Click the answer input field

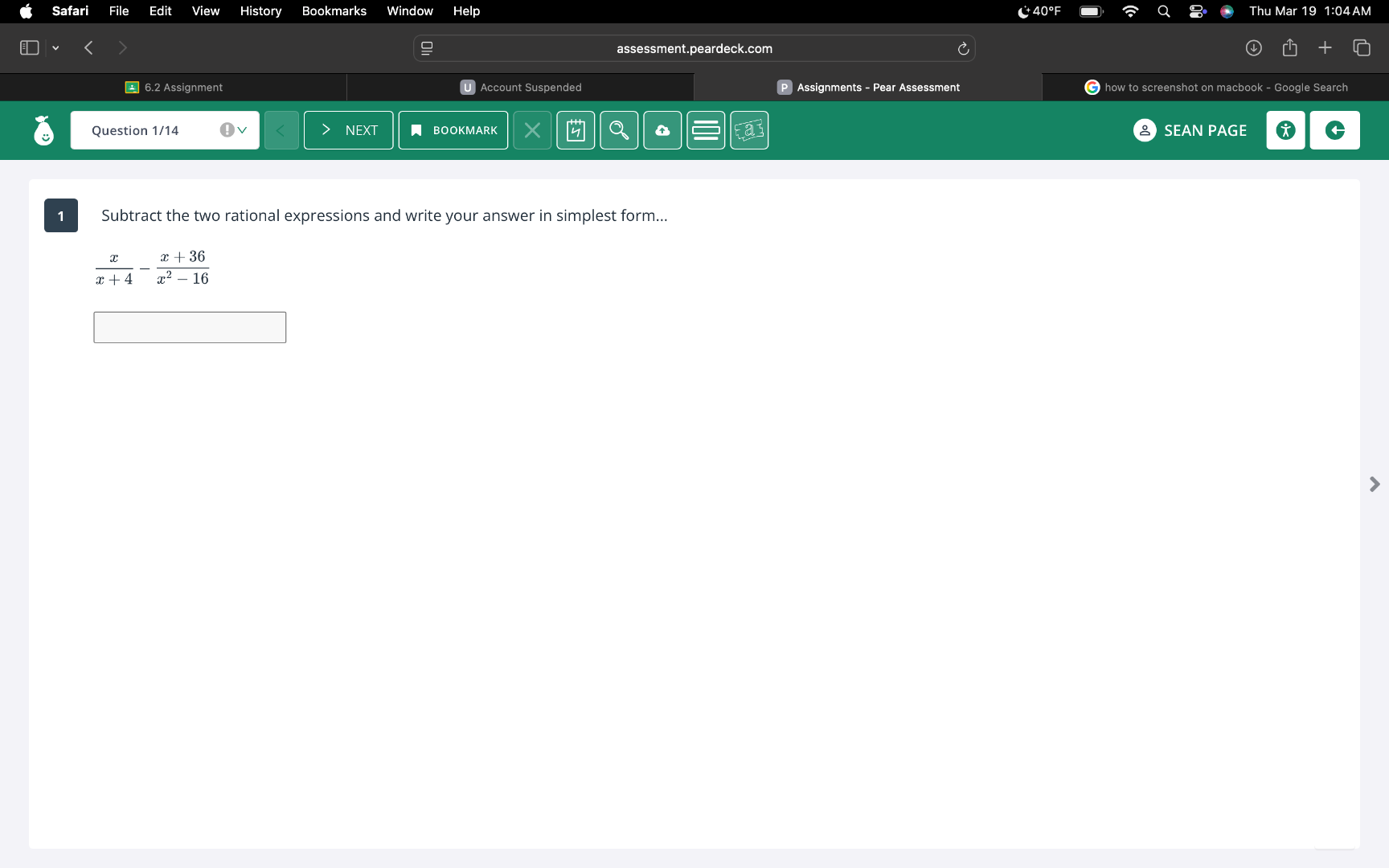pyautogui.click(x=190, y=327)
